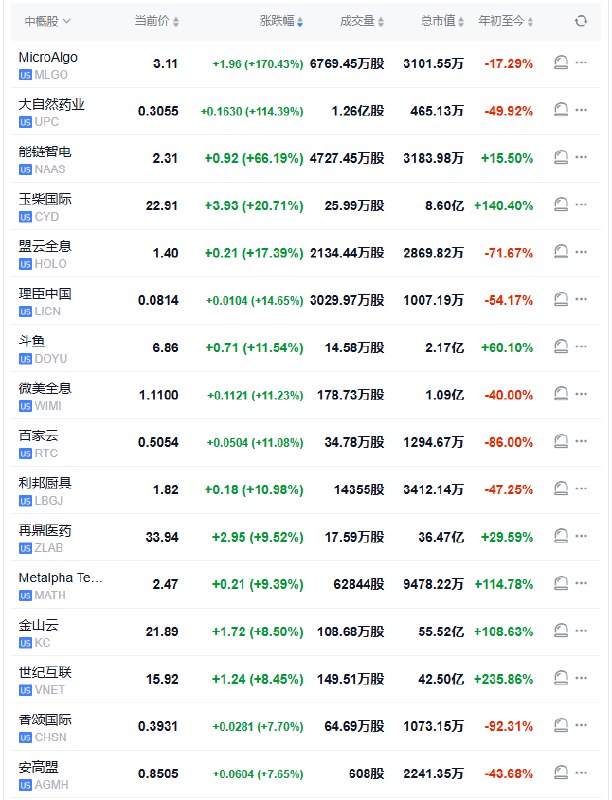The image size is (612, 800).
Task: Open more options for 理臣中国
Action: tap(581, 299)
